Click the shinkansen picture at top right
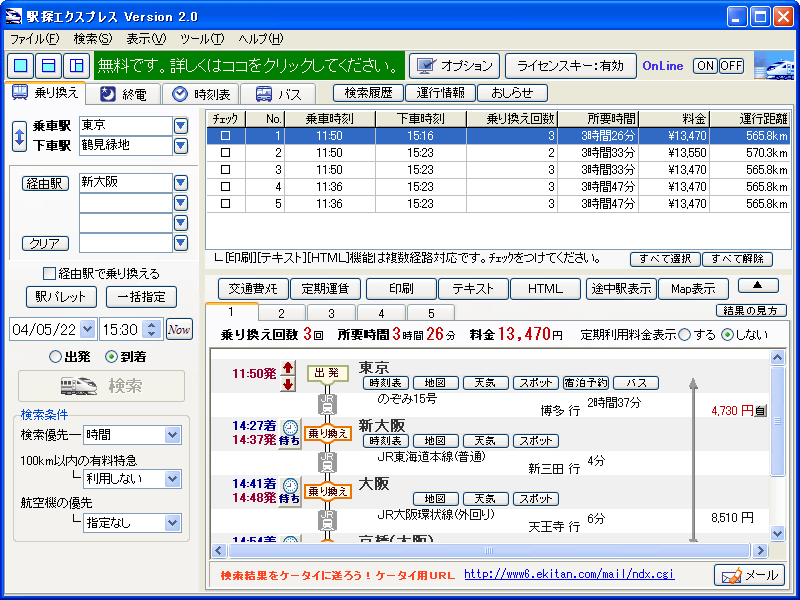800x600 pixels. coord(774,65)
